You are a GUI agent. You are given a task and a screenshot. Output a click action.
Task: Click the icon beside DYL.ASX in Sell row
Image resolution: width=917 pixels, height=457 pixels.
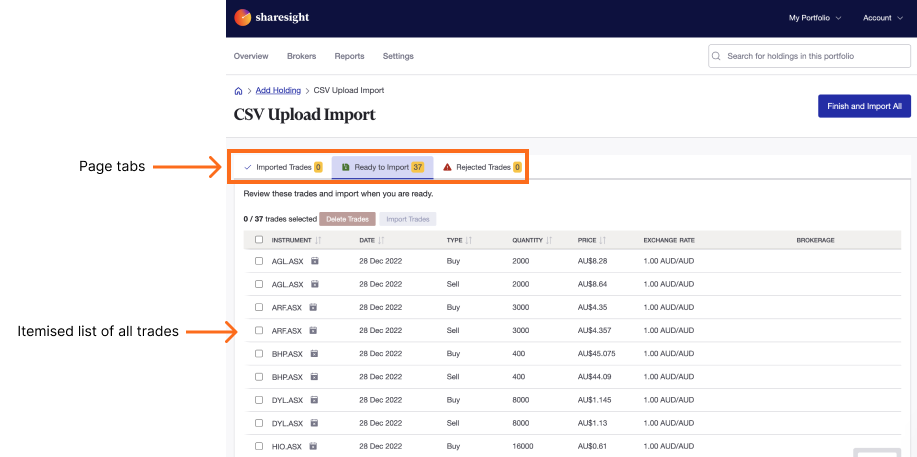(x=314, y=423)
